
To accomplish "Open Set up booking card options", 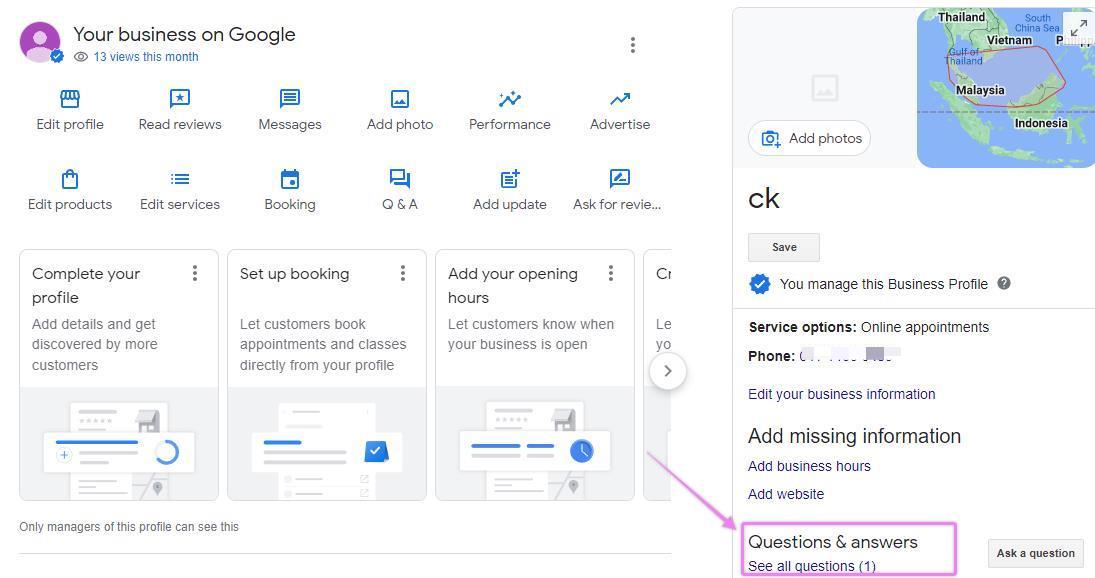I will (403, 273).
